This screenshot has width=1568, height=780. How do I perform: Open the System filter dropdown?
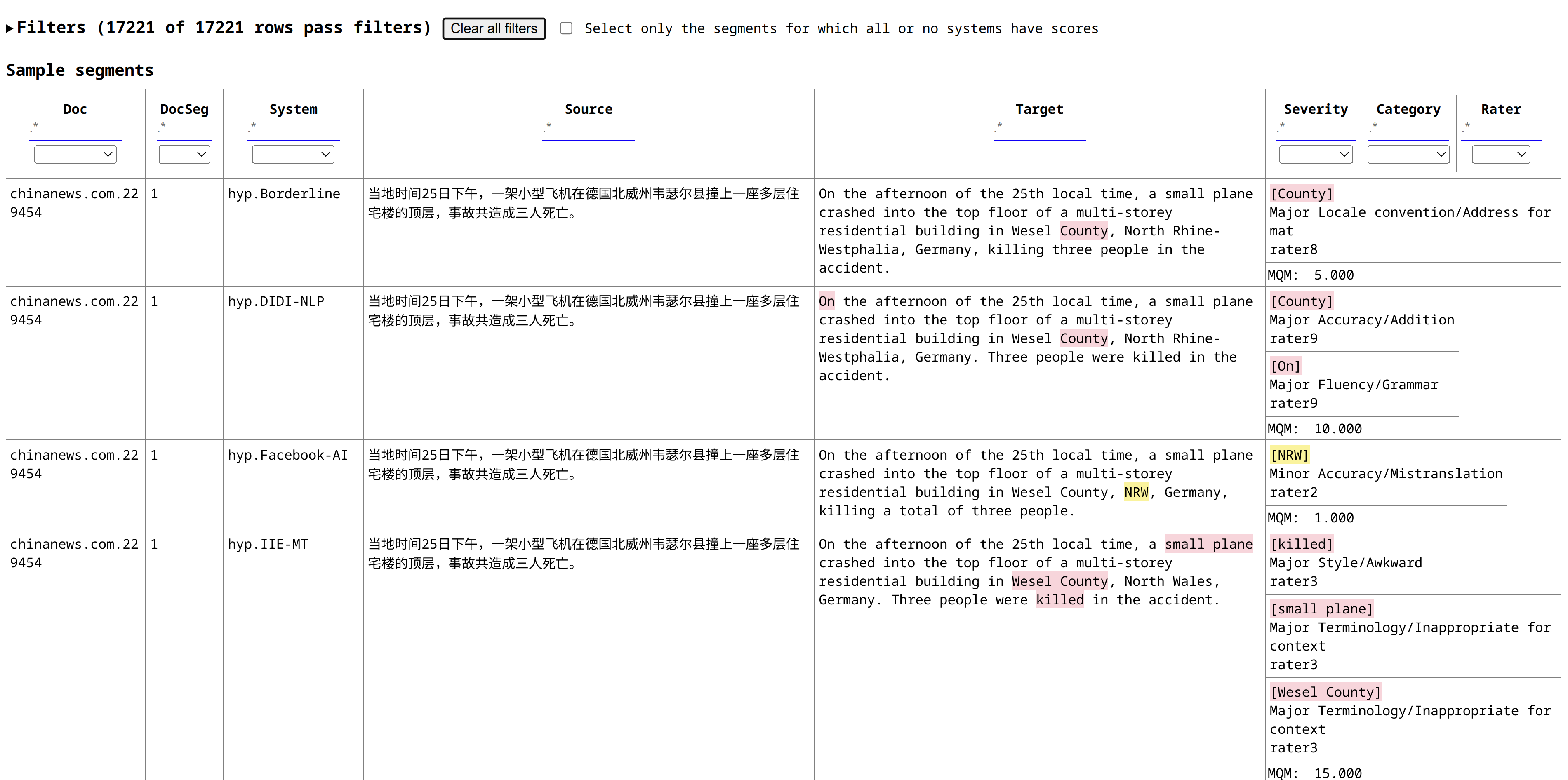[x=292, y=154]
